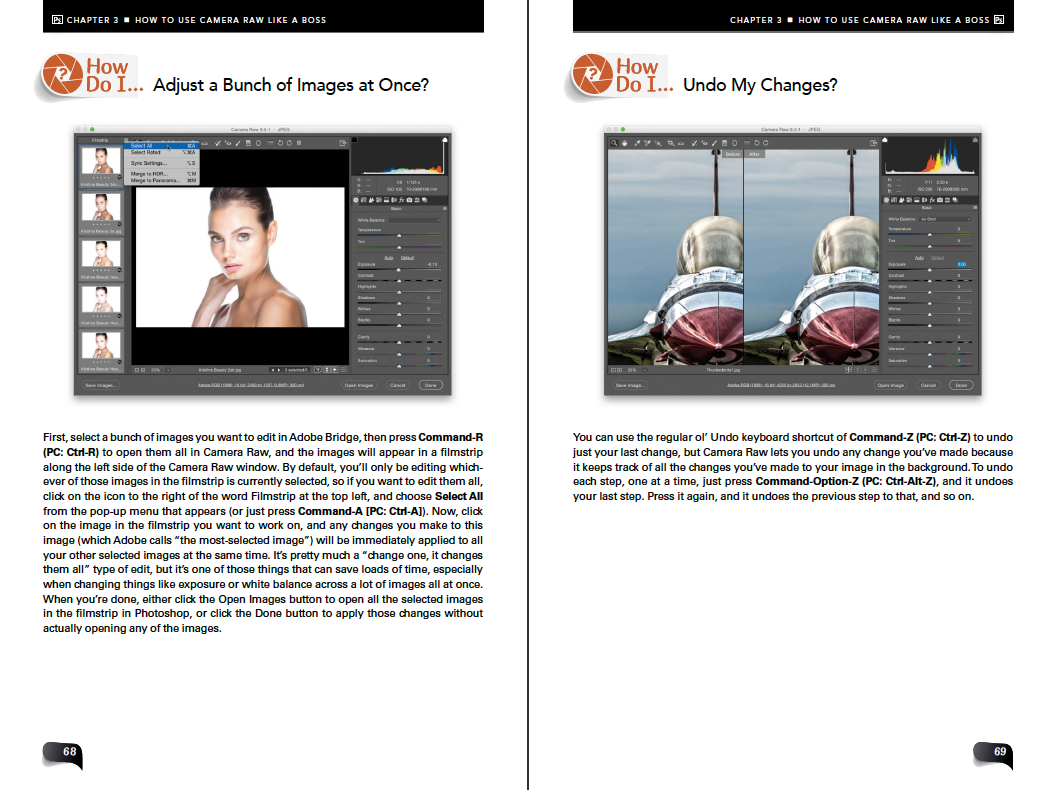This screenshot has height=790, width=1056.
Task: Select the Zoom tool in the jet photo window
Action: click(614, 143)
